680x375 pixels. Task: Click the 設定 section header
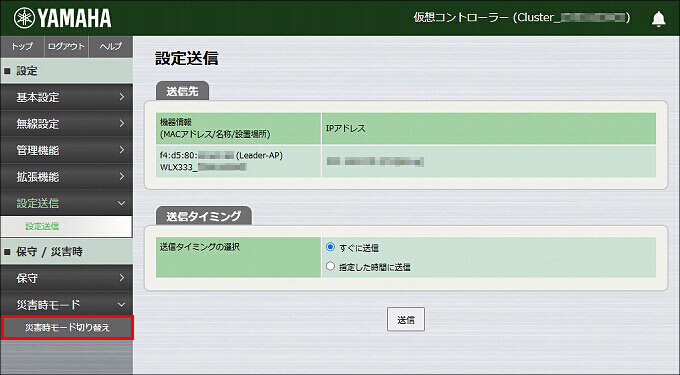click(x=67, y=71)
